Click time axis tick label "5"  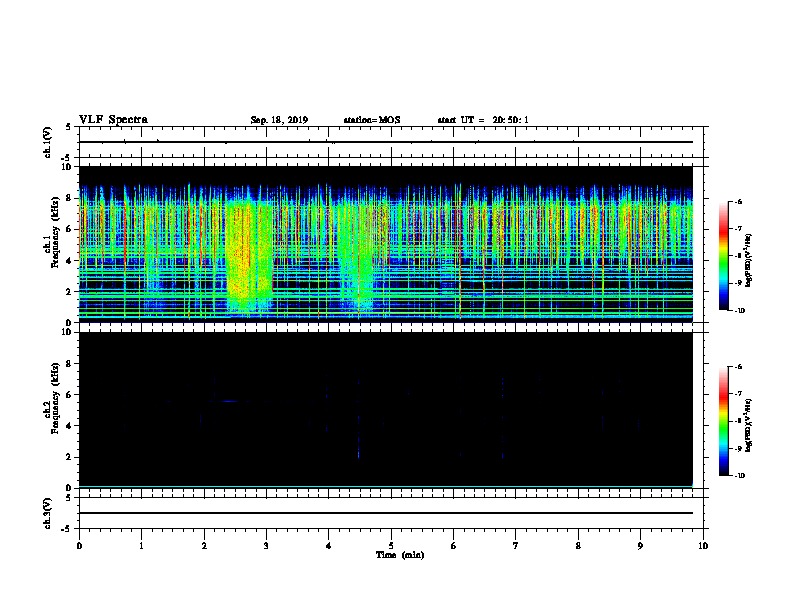(x=391, y=546)
